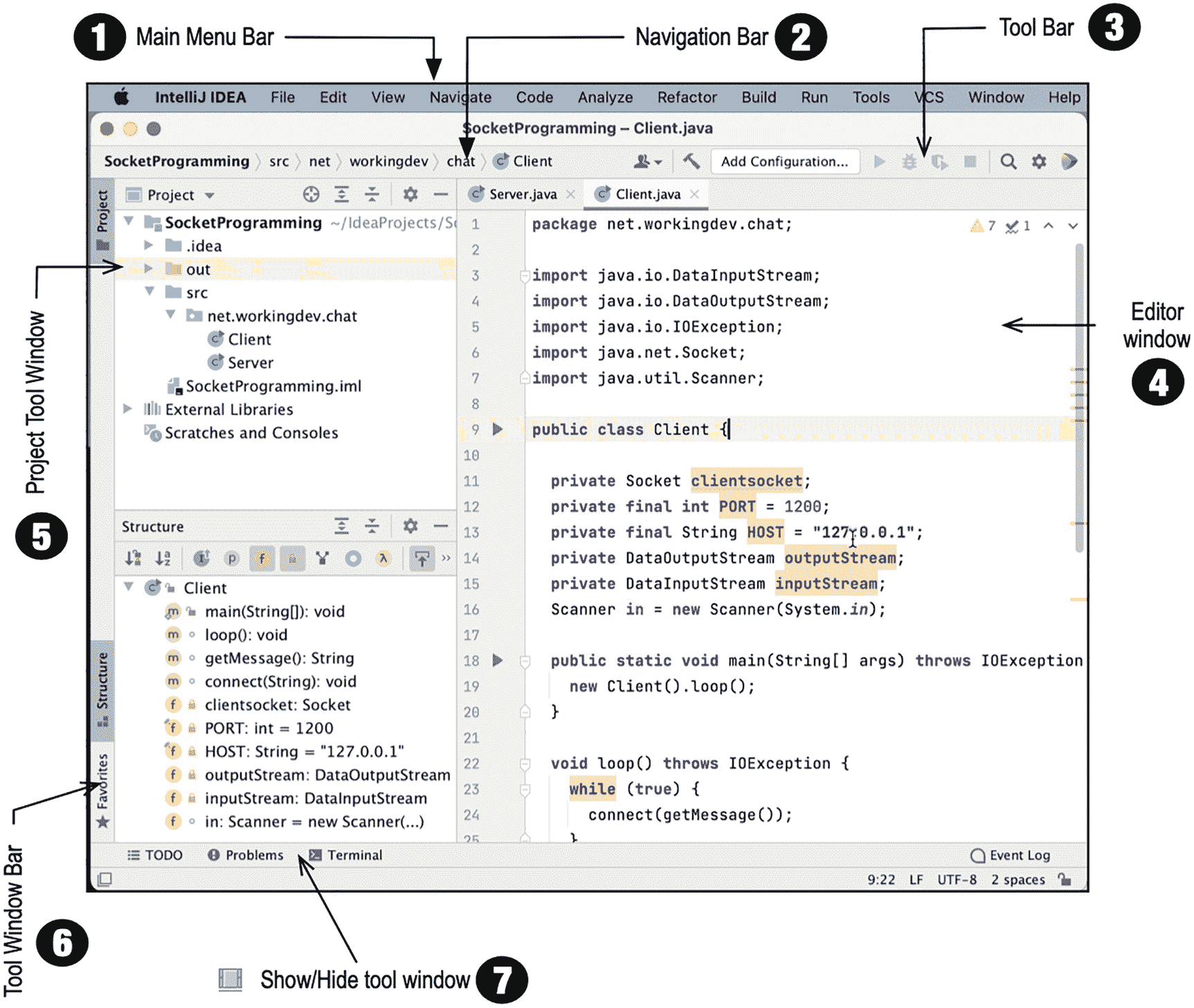The image size is (1194, 1008).
Task: Click the Stop square icon in toolbar
Action: click(970, 161)
